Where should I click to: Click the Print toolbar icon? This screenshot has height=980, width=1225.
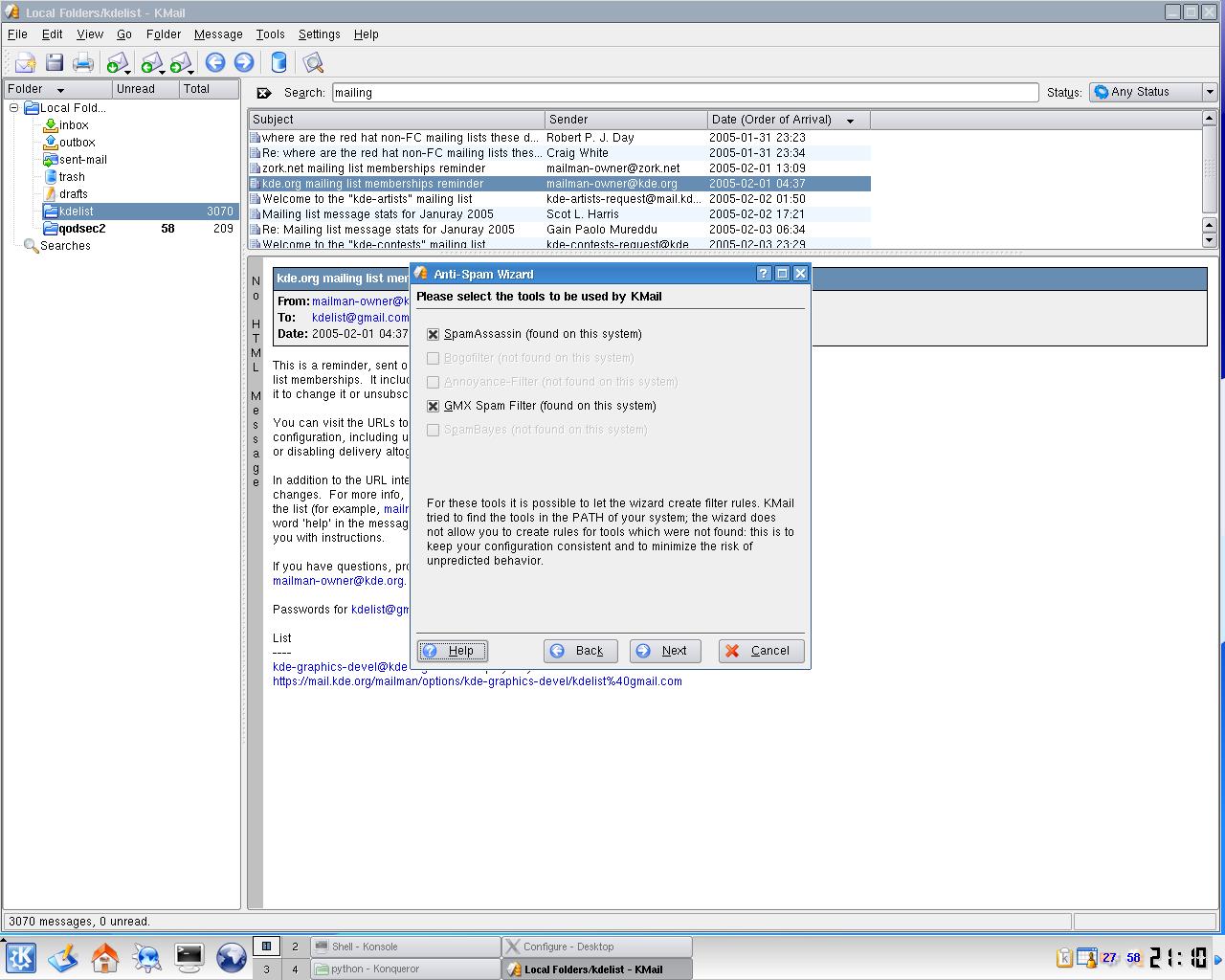83,63
